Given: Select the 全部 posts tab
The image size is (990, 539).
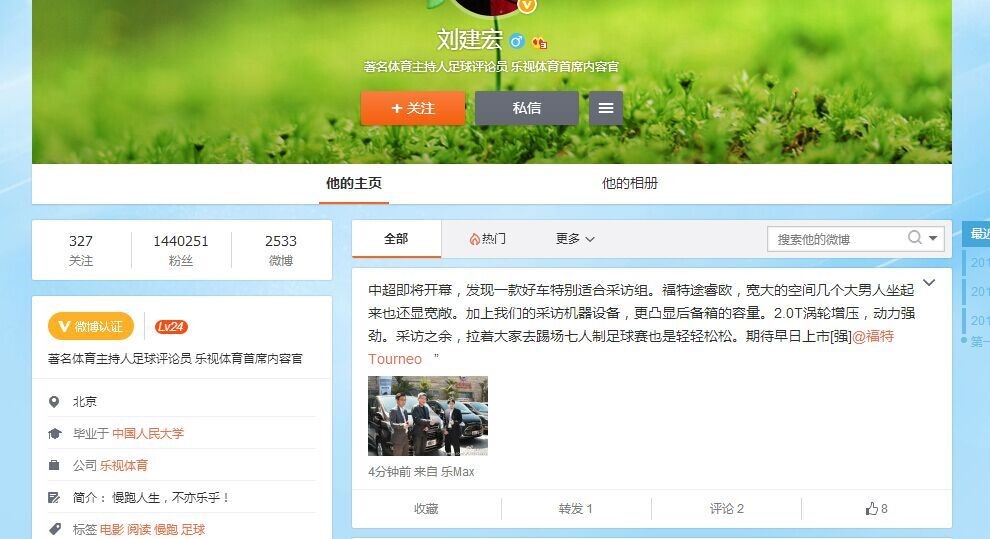Looking at the screenshot, I should click(397, 239).
